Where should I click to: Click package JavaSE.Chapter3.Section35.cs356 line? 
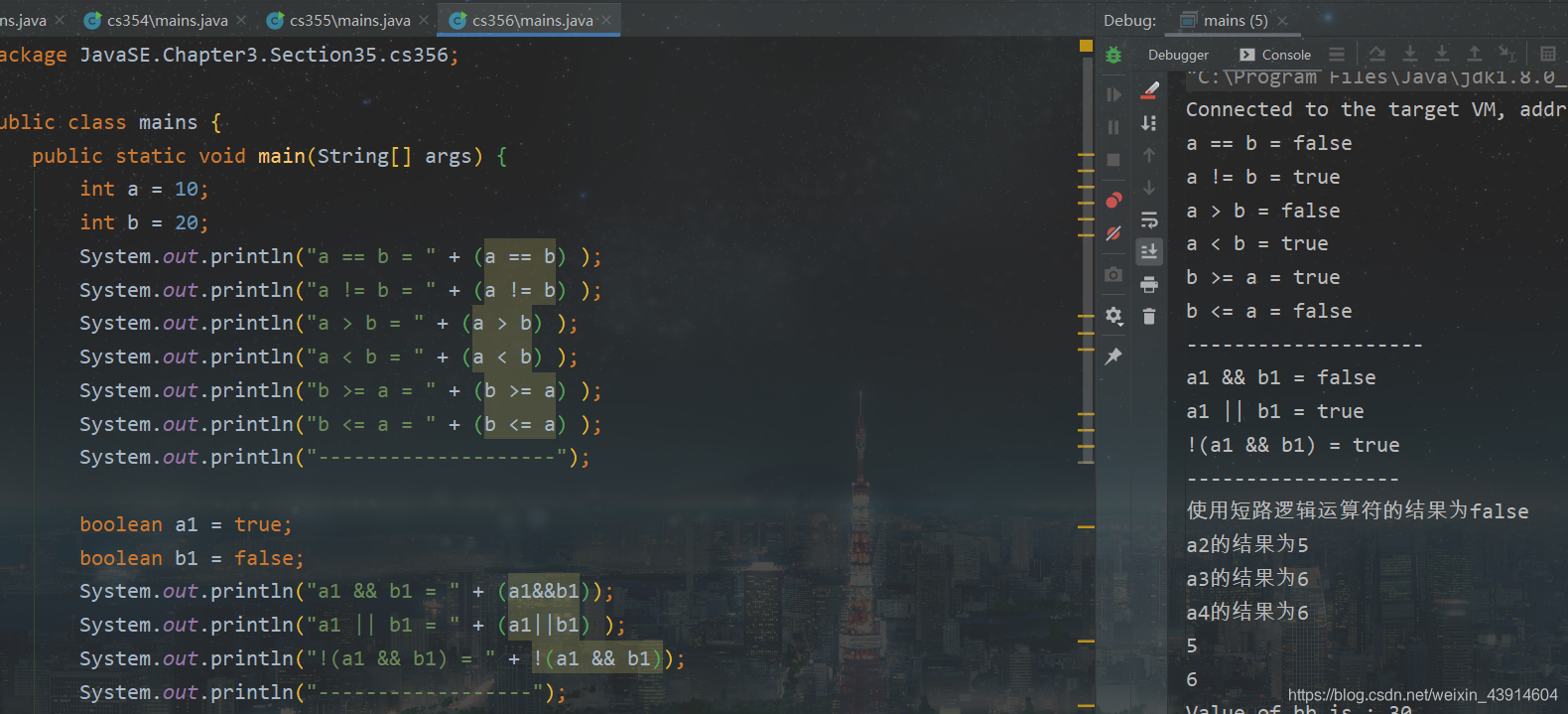pyautogui.click(x=229, y=55)
